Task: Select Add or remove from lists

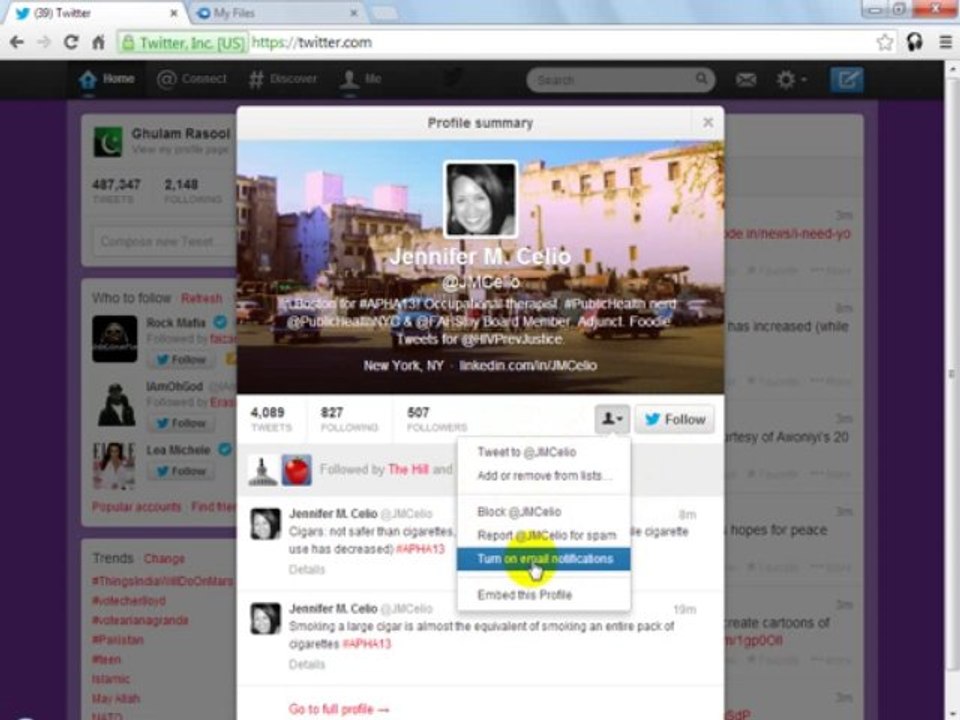Action: [543, 476]
